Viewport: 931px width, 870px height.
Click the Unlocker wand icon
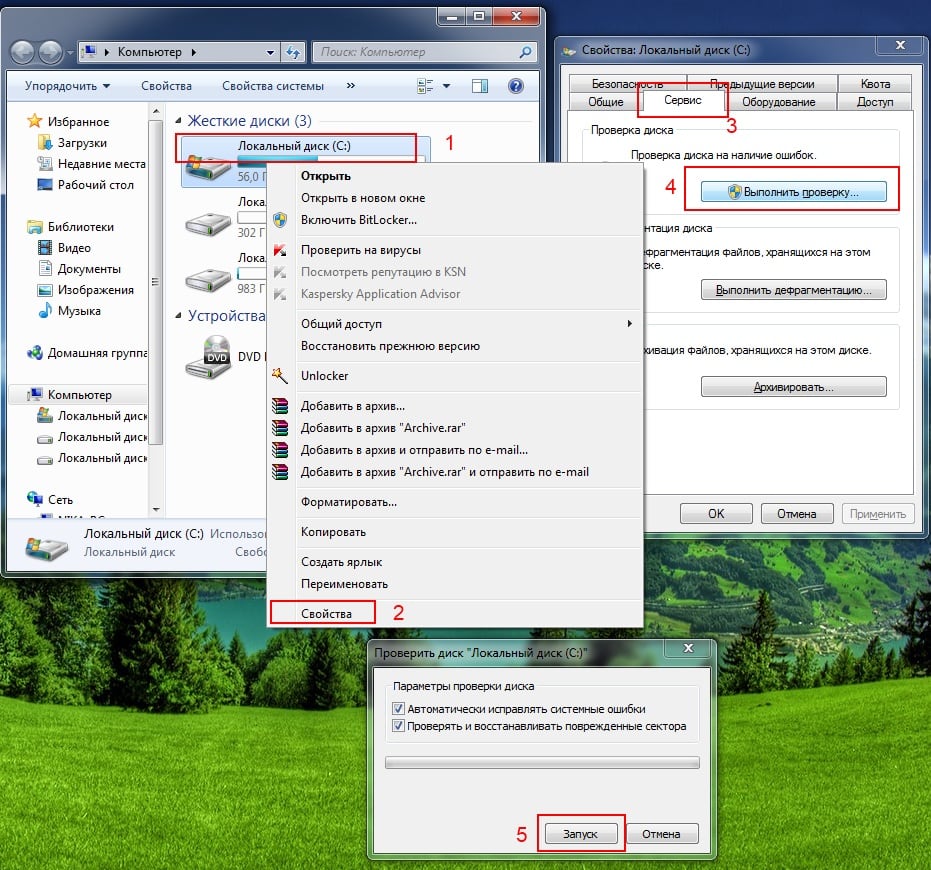[x=280, y=376]
